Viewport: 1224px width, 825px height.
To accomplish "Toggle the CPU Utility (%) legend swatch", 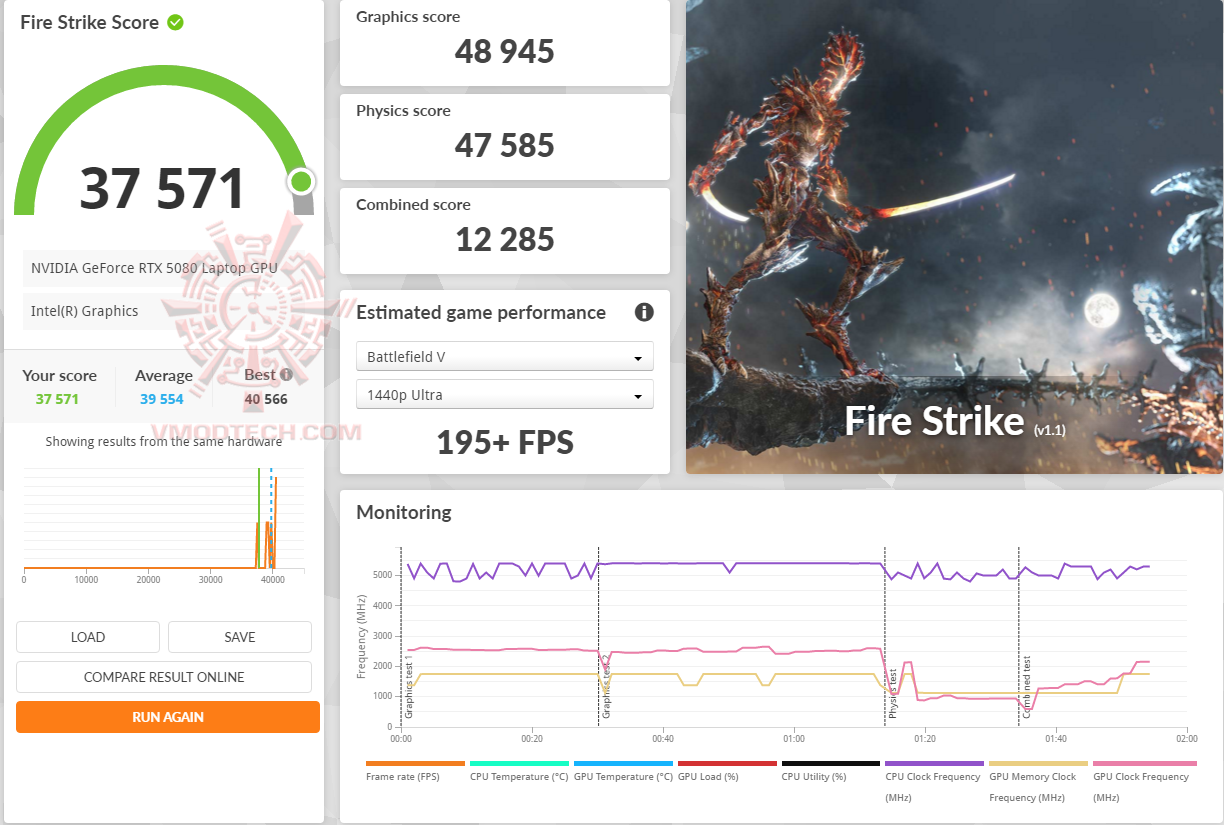I will (x=831, y=763).
